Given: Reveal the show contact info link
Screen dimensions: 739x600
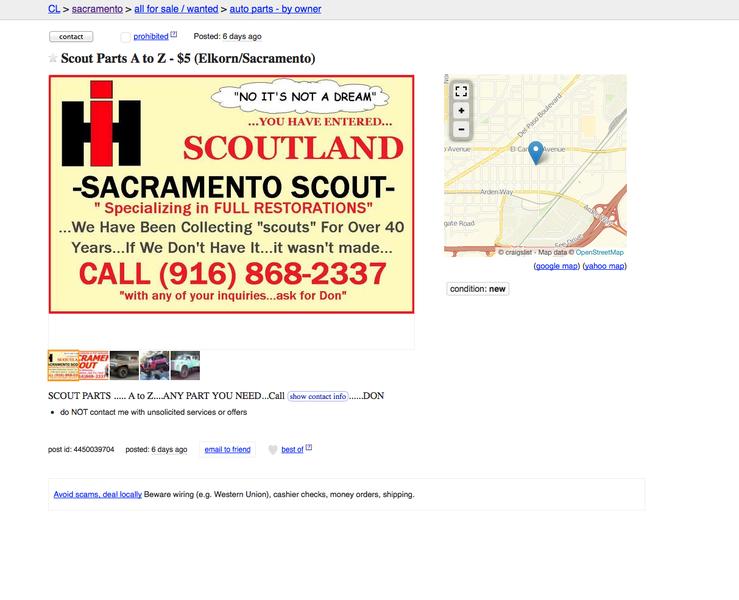Looking at the screenshot, I should (318, 396).
